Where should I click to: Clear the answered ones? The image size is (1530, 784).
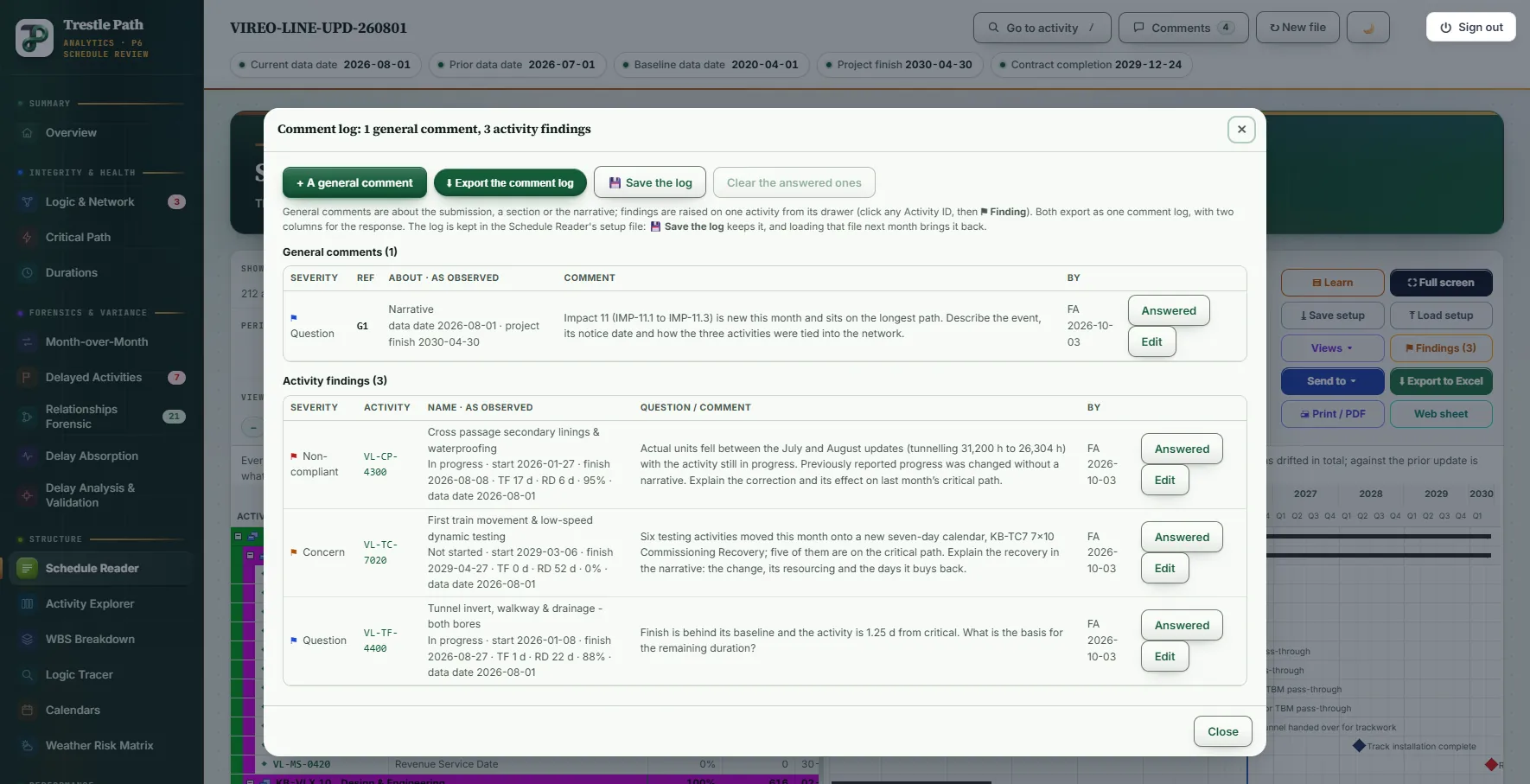[794, 183]
